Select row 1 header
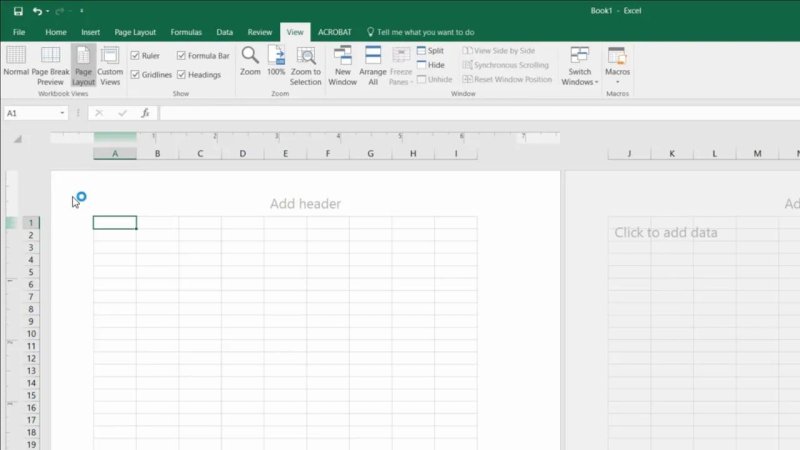This screenshot has width=800, height=450. click(31, 222)
